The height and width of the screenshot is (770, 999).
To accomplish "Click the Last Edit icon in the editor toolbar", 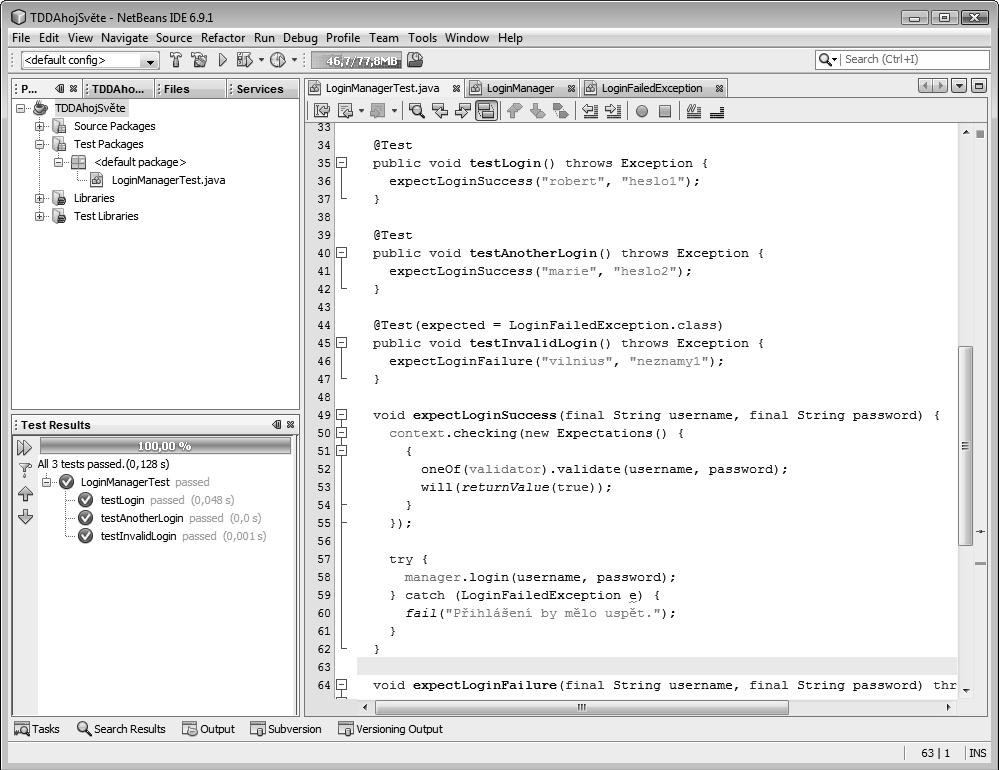I will coord(322,111).
